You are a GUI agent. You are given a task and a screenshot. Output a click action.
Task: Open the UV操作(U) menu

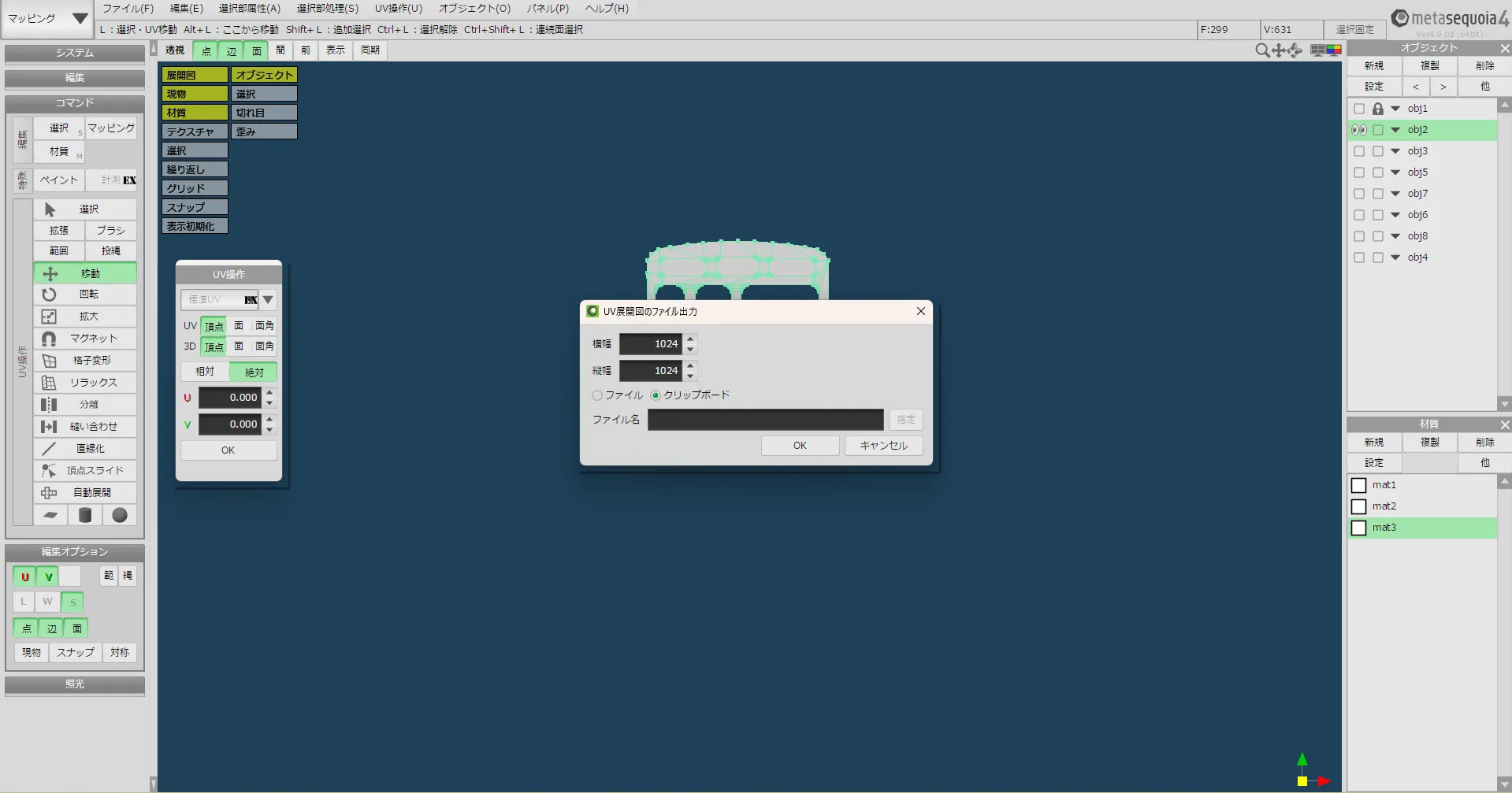[x=398, y=9]
